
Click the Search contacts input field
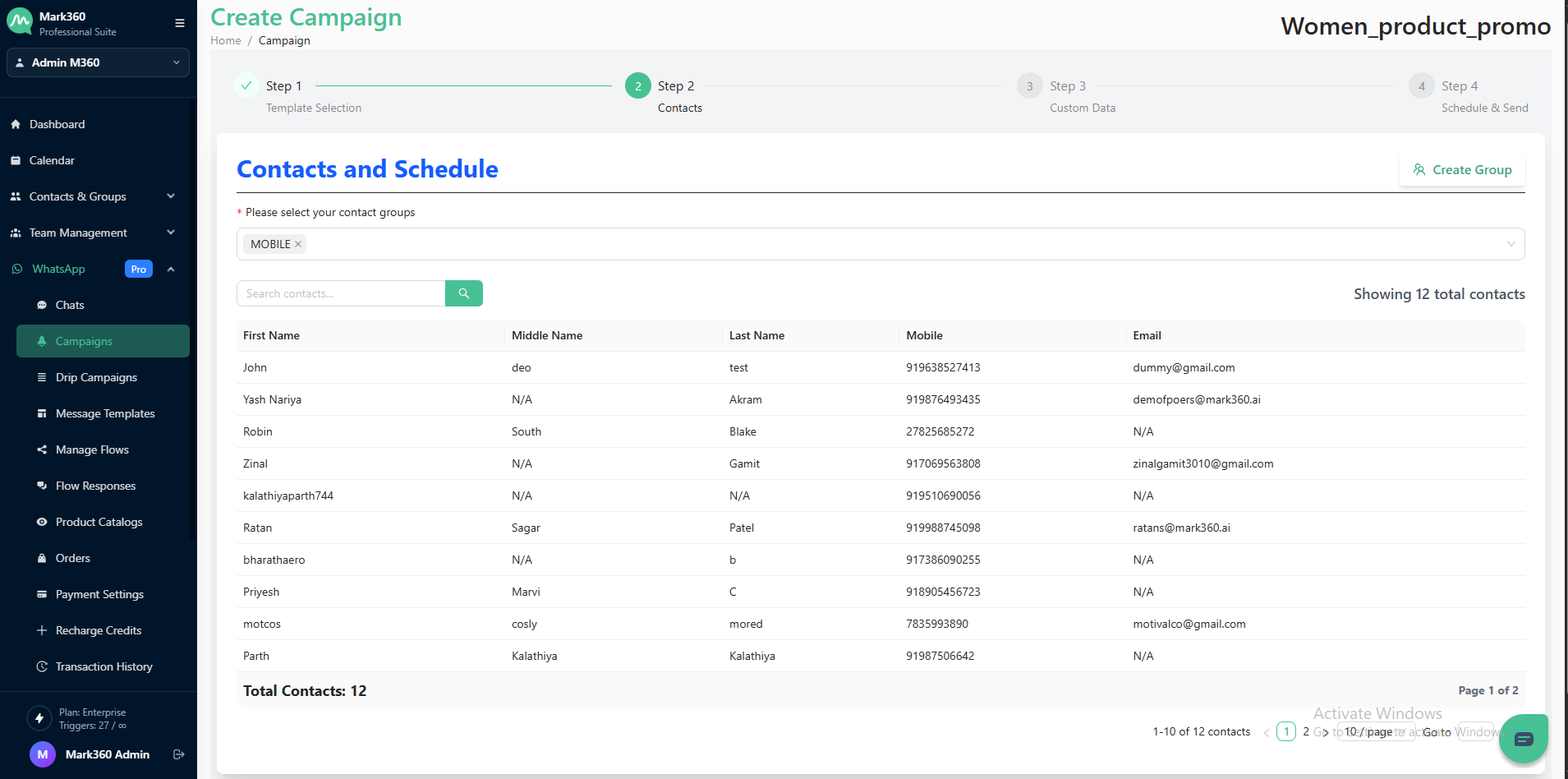point(341,293)
